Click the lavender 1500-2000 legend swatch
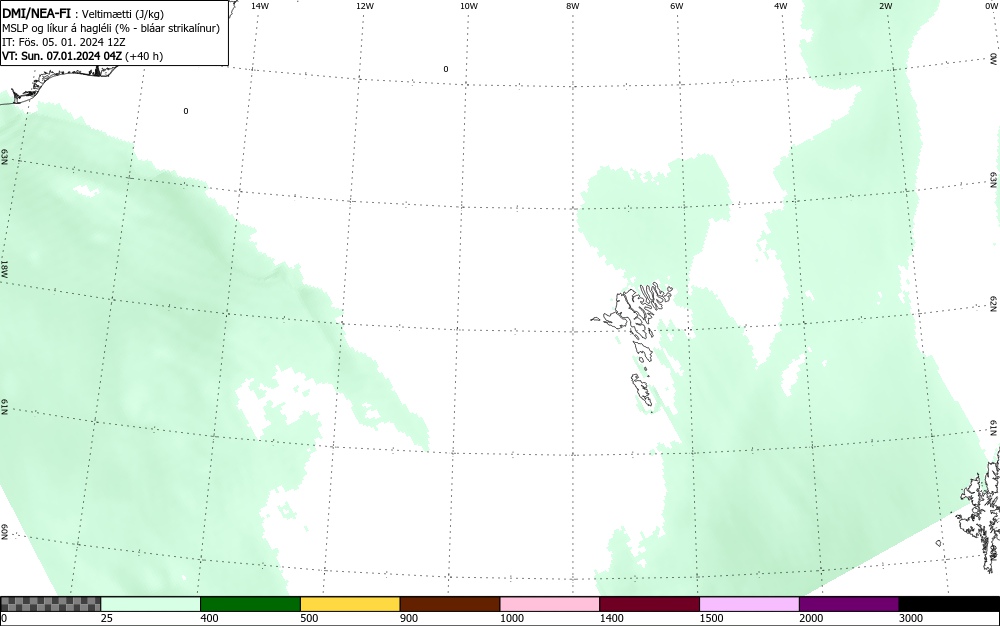Viewport: 1000px width, 626px height. (749, 604)
